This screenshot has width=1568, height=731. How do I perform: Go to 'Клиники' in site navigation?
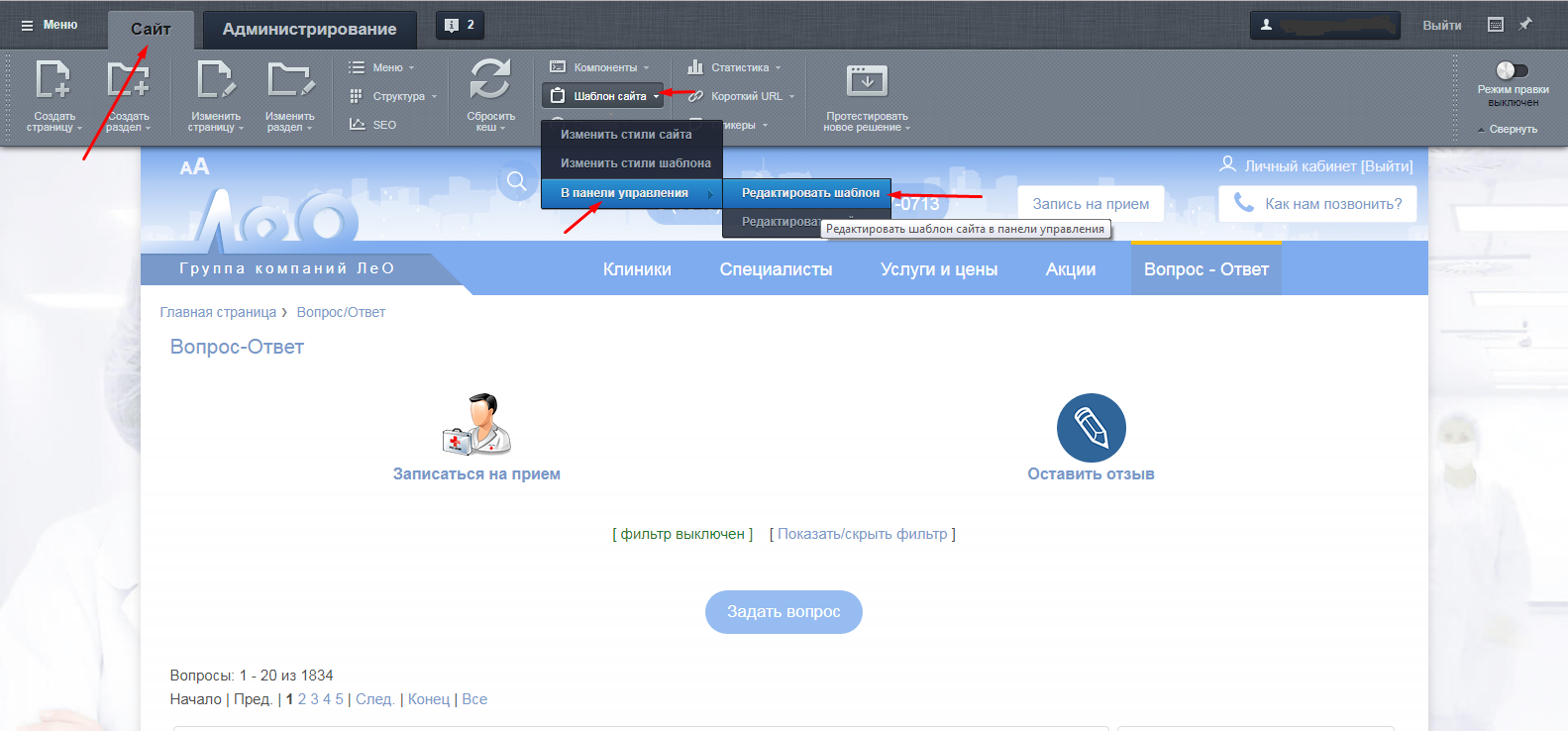(637, 269)
